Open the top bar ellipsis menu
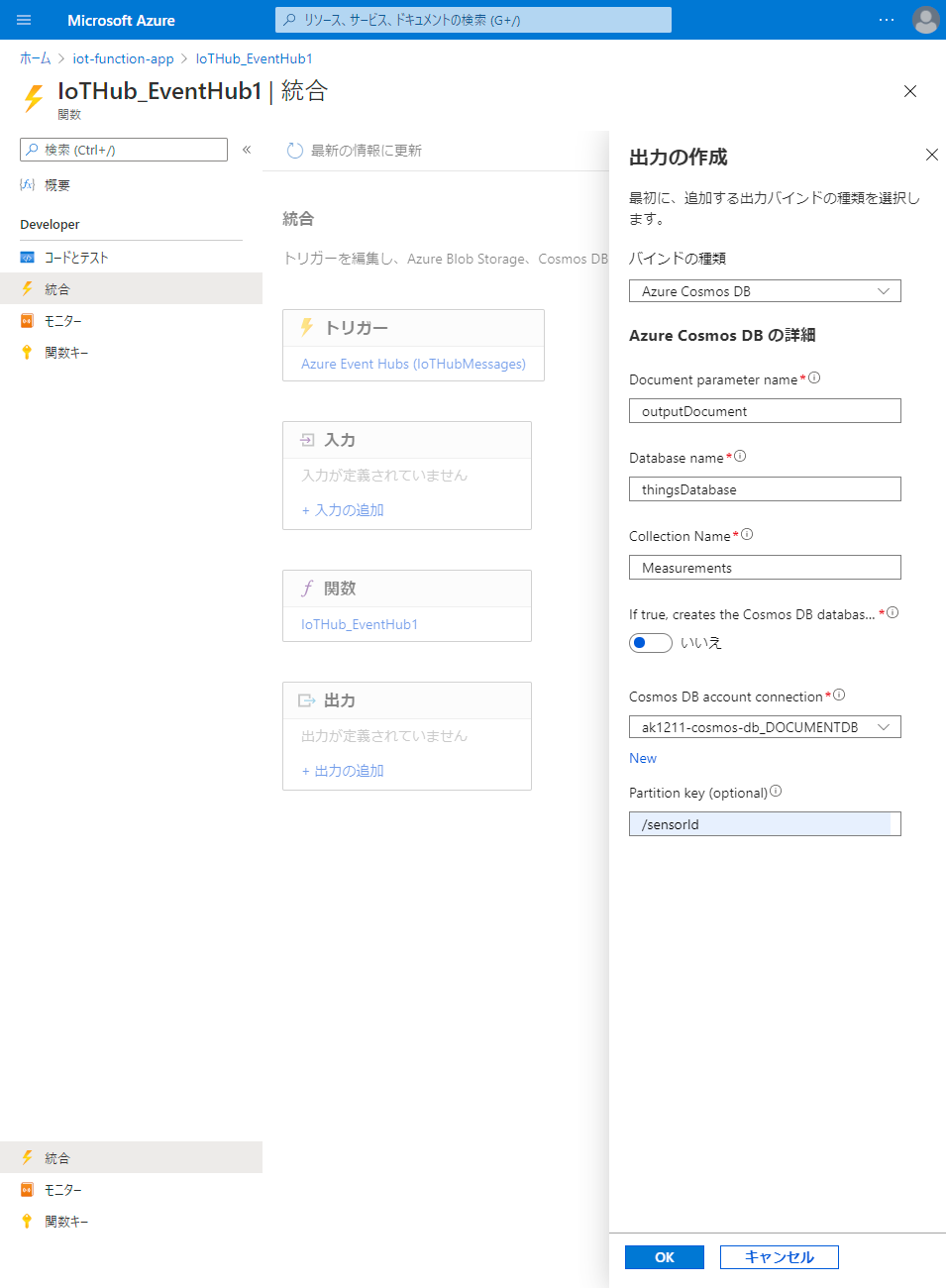This screenshot has width=946, height=1288. [887, 20]
